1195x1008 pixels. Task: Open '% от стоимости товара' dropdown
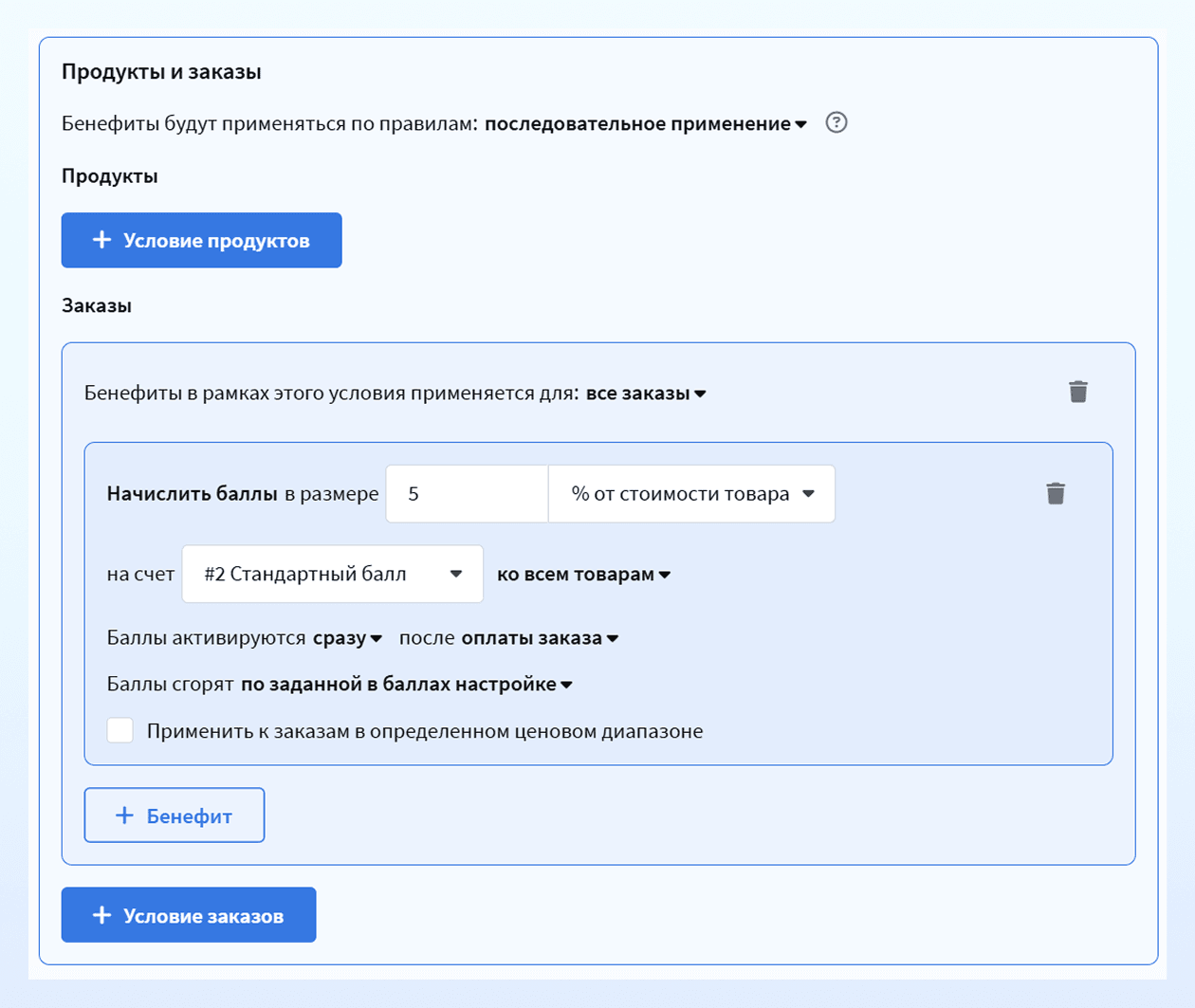coord(691,493)
